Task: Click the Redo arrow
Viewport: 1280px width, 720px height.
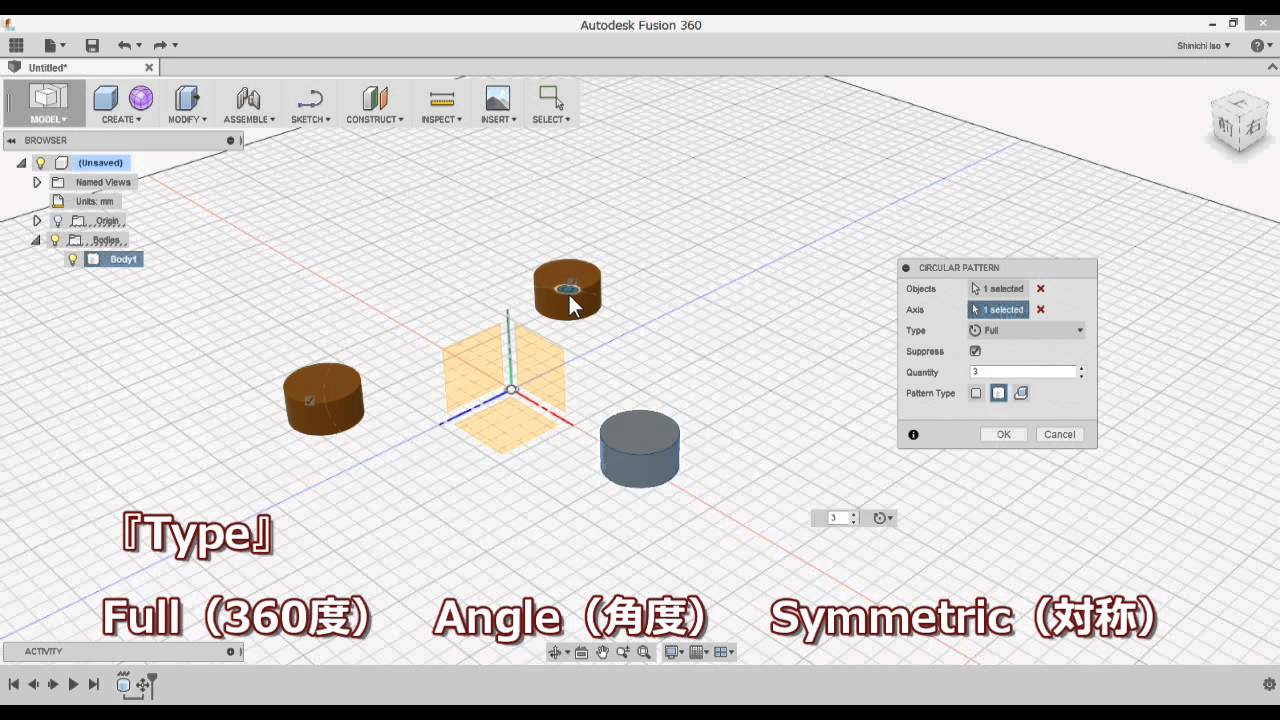Action: coord(160,45)
